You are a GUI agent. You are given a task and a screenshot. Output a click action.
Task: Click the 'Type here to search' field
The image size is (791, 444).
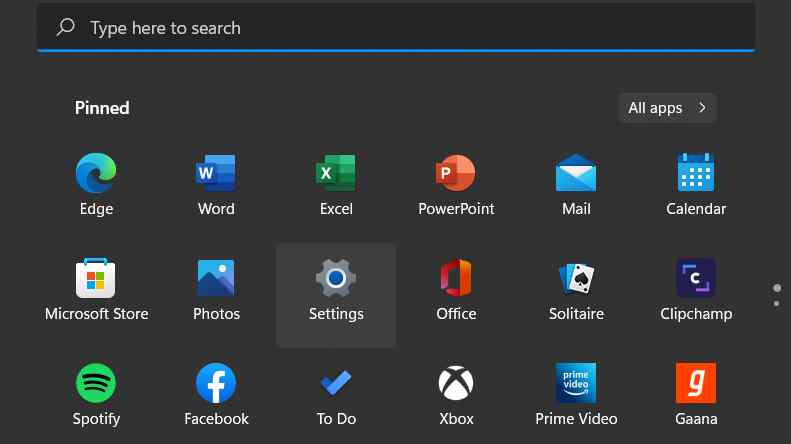(x=396, y=27)
